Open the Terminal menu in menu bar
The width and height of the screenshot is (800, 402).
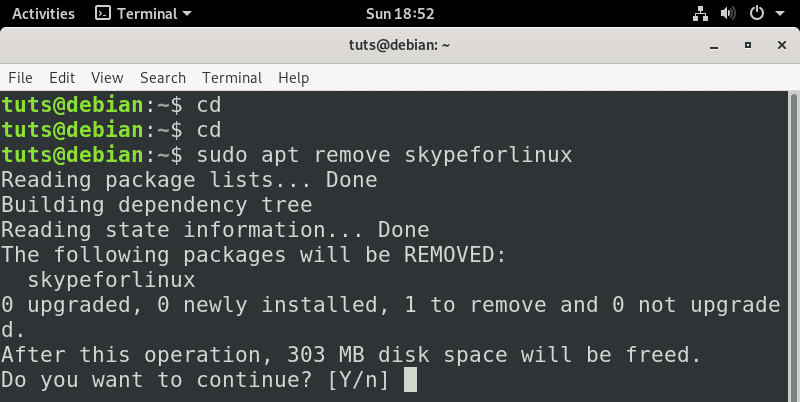(231, 77)
